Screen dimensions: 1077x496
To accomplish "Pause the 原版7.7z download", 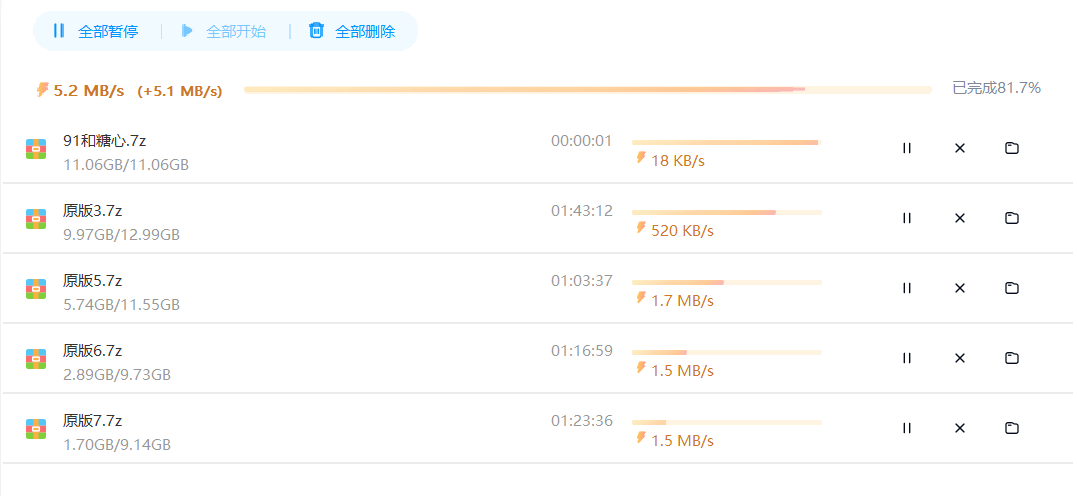I will [x=907, y=428].
